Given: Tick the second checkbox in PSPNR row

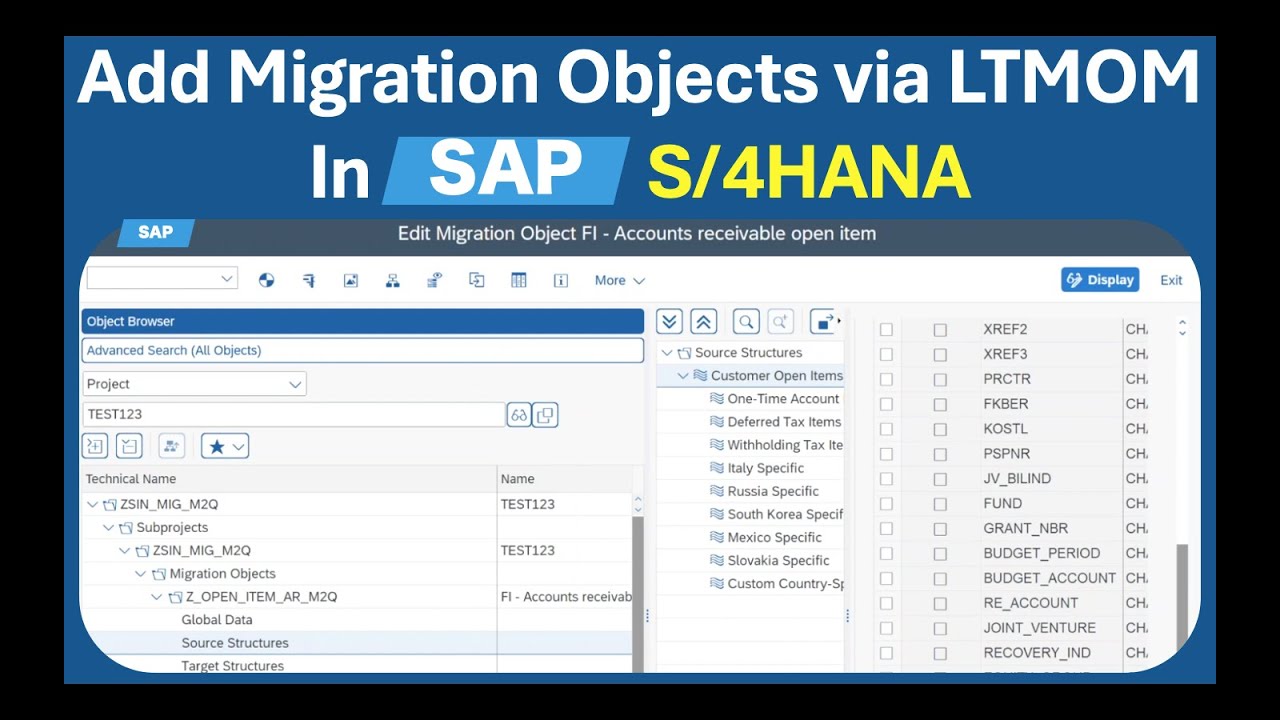Looking at the screenshot, I should (940, 454).
